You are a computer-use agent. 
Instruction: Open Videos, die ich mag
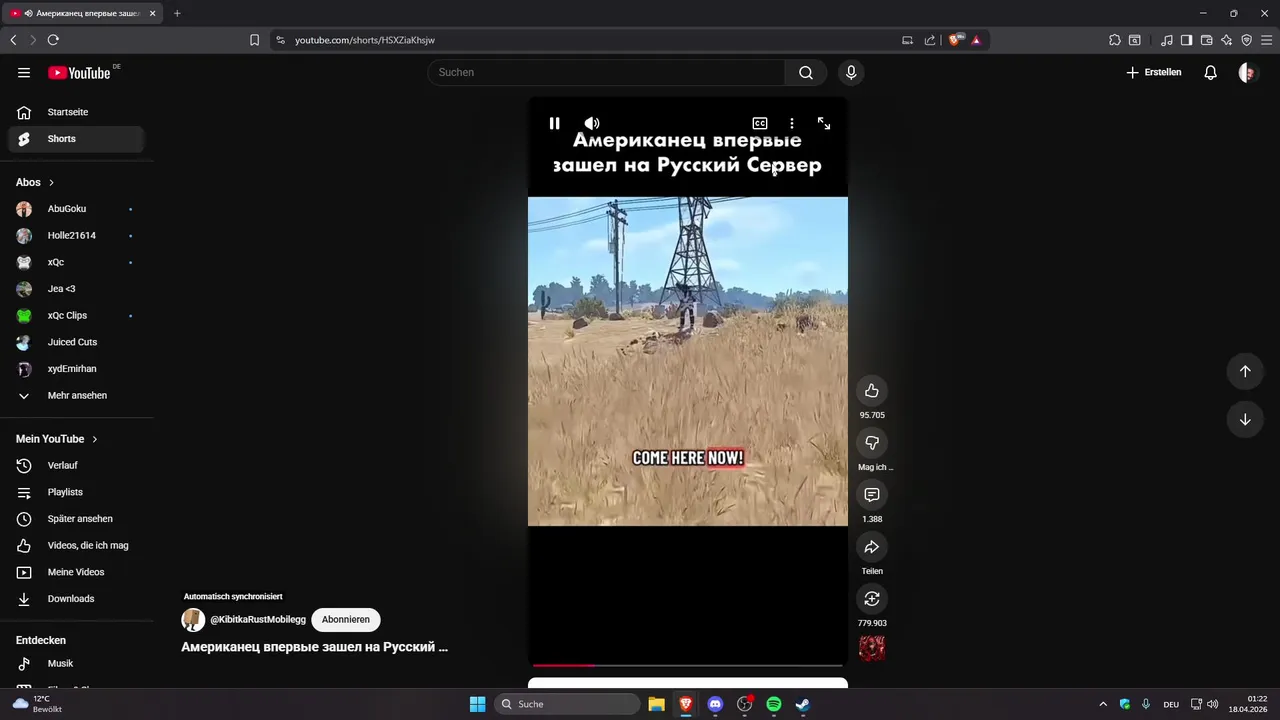click(x=76, y=545)
